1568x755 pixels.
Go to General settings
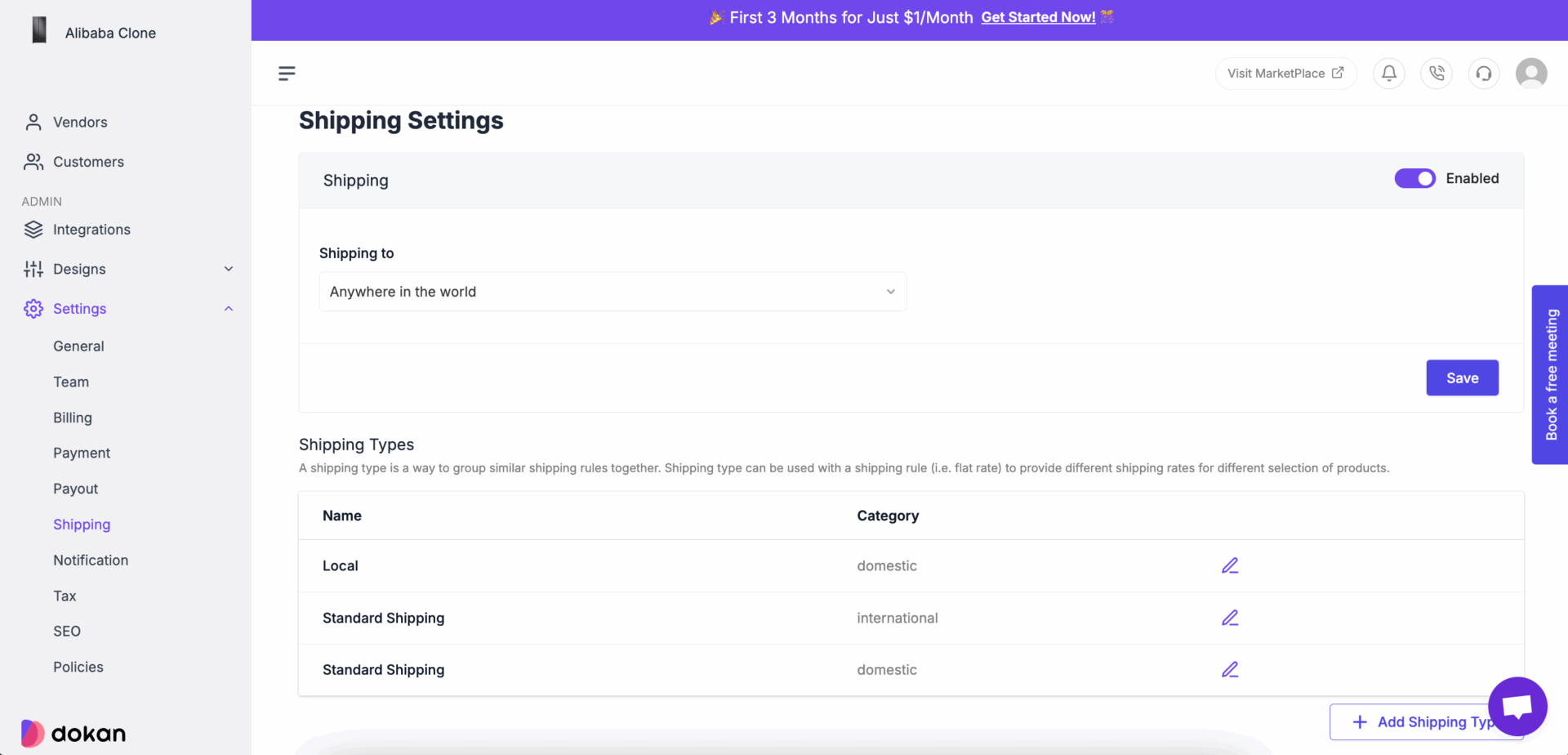point(78,346)
